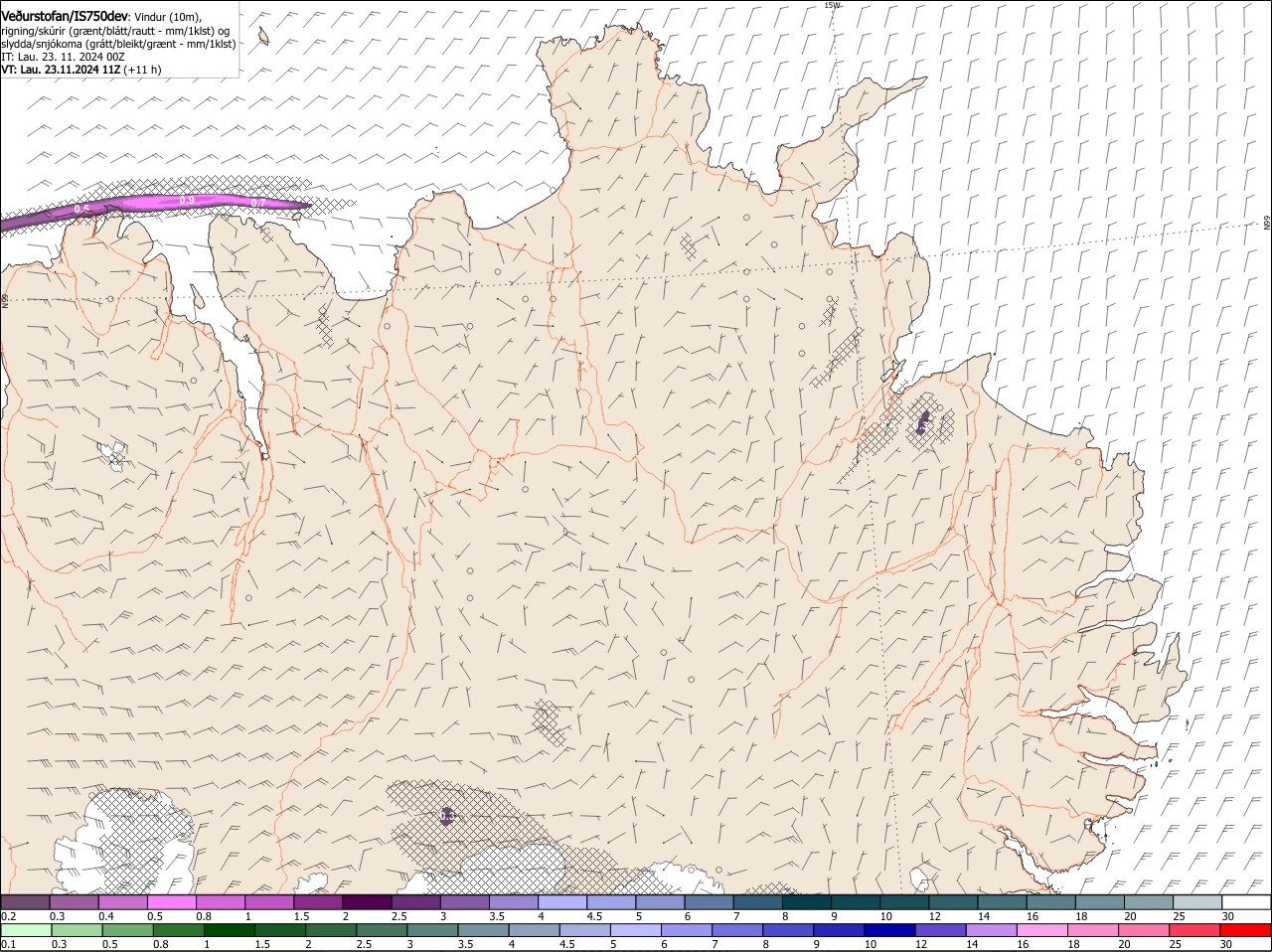Image resolution: width=1272 pixels, height=952 pixels.
Task: Bottom legend row: dark green swatch between 1 and 1.5
Action: point(228,930)
